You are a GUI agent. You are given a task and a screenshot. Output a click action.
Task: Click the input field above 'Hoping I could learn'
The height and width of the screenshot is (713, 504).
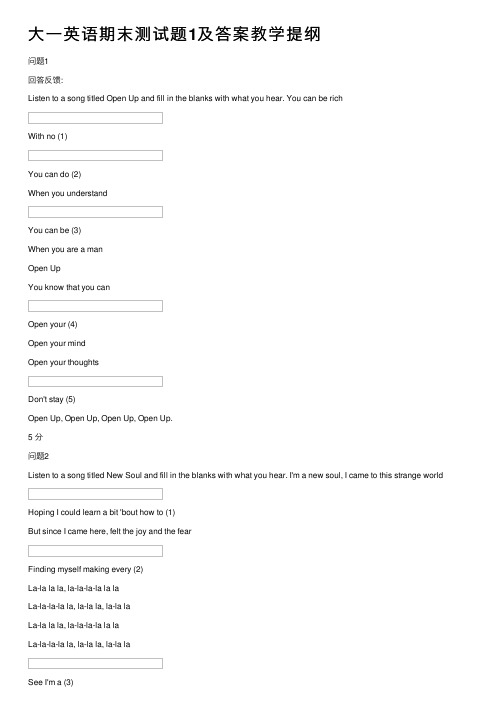95,494
